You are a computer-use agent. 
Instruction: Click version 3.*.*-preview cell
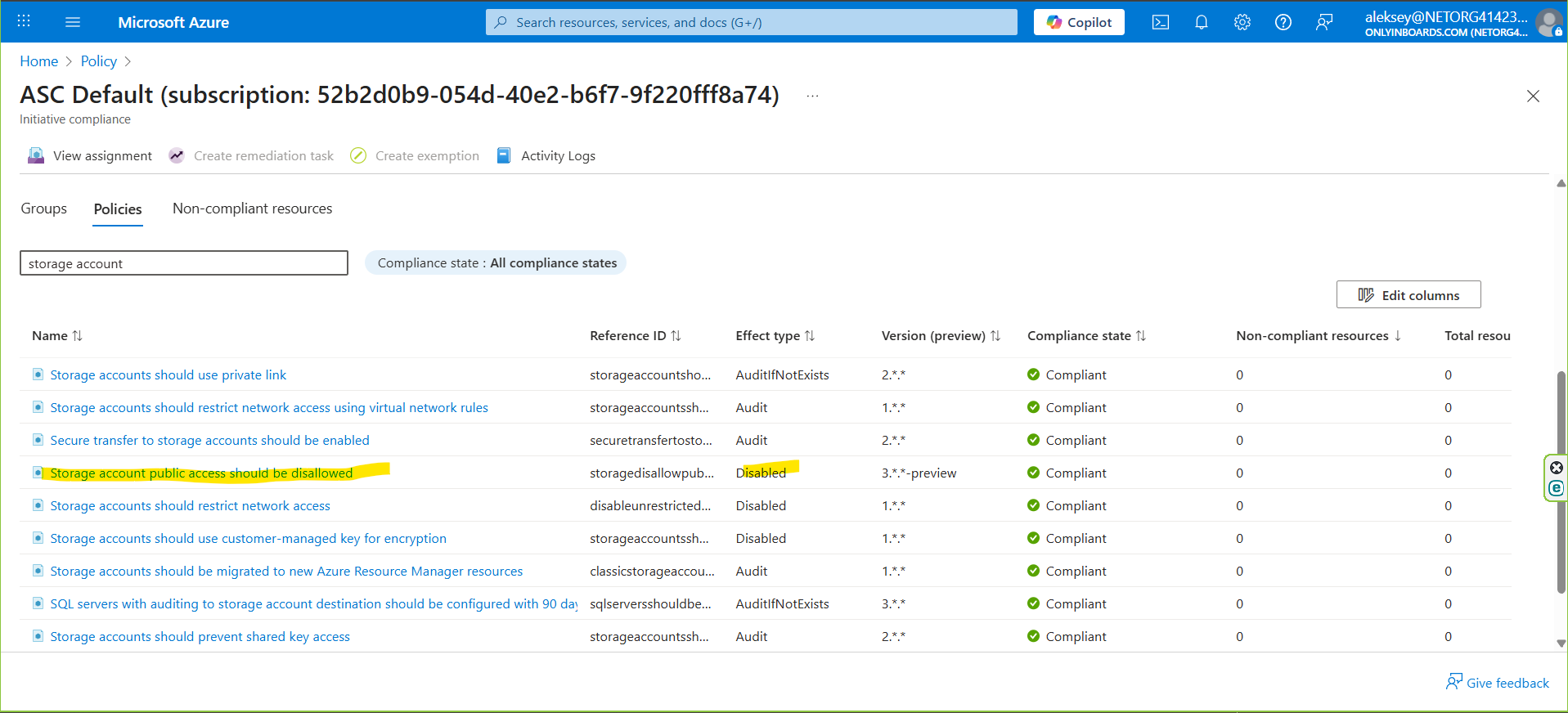[x=919, y=473]
